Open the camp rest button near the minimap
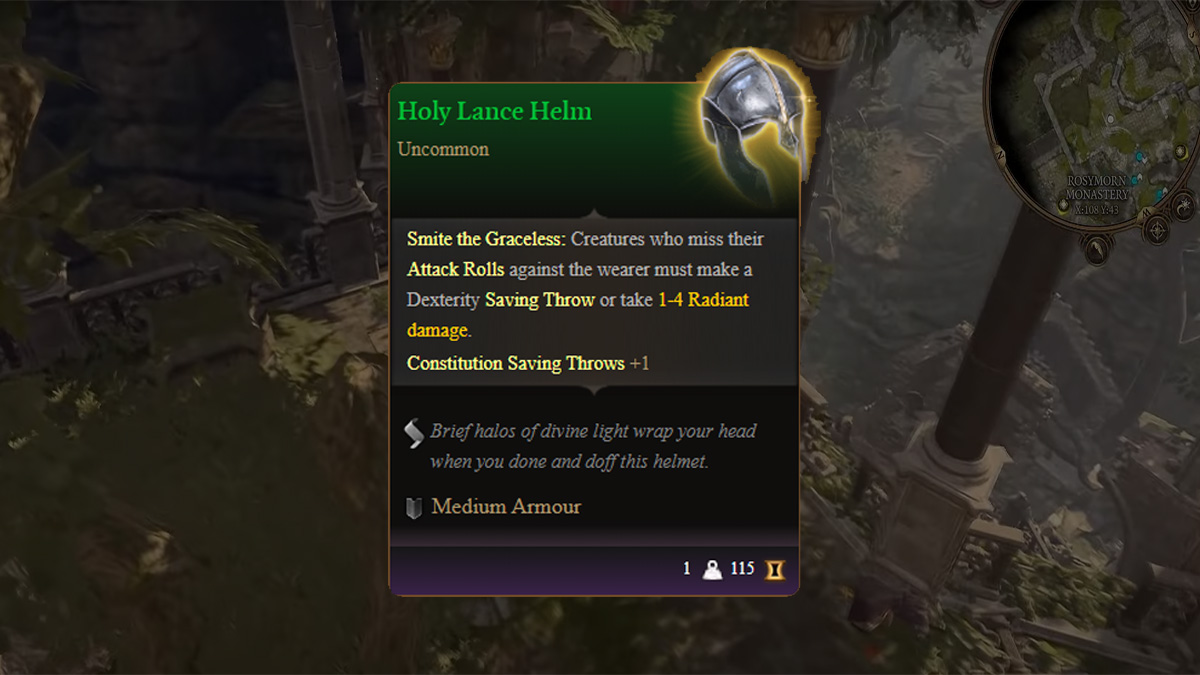1200x675 pixels. [x=1184, y=206]
